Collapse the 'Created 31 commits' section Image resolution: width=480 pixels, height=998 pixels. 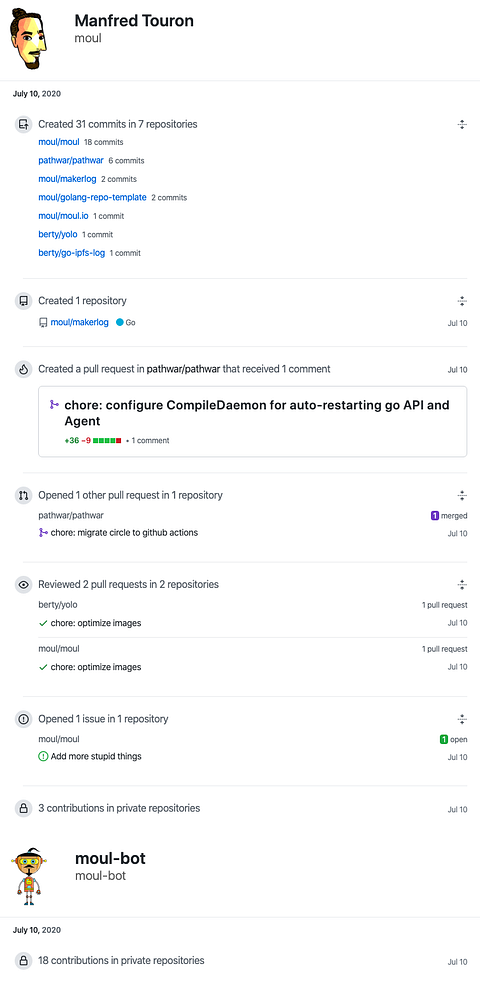(462, 125)
